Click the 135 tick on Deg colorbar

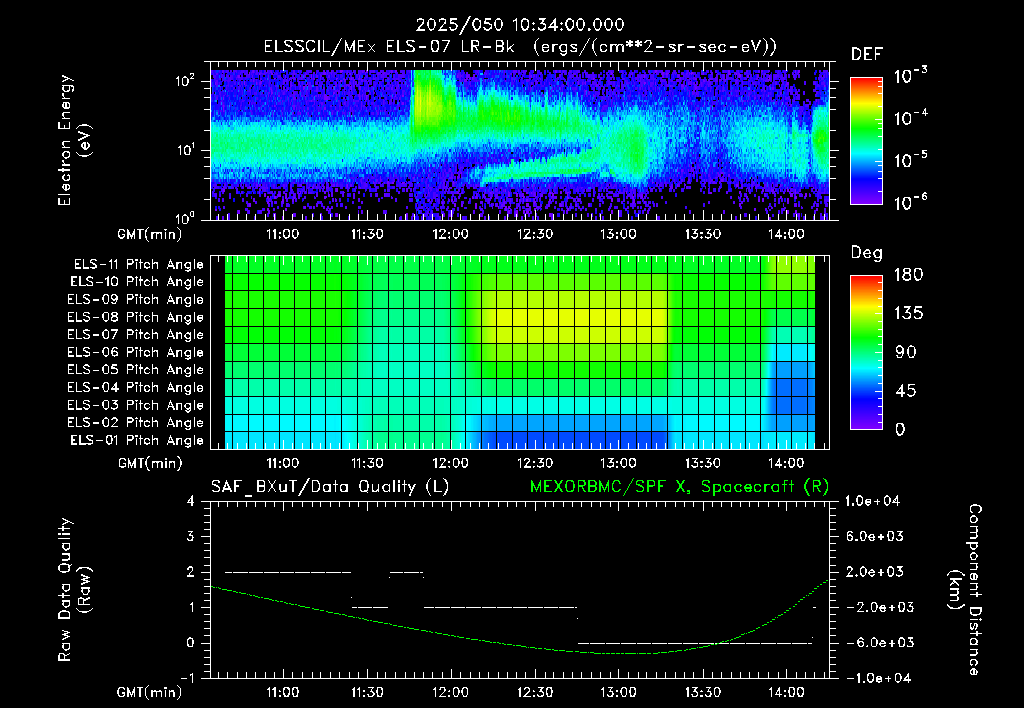[908, 313]
